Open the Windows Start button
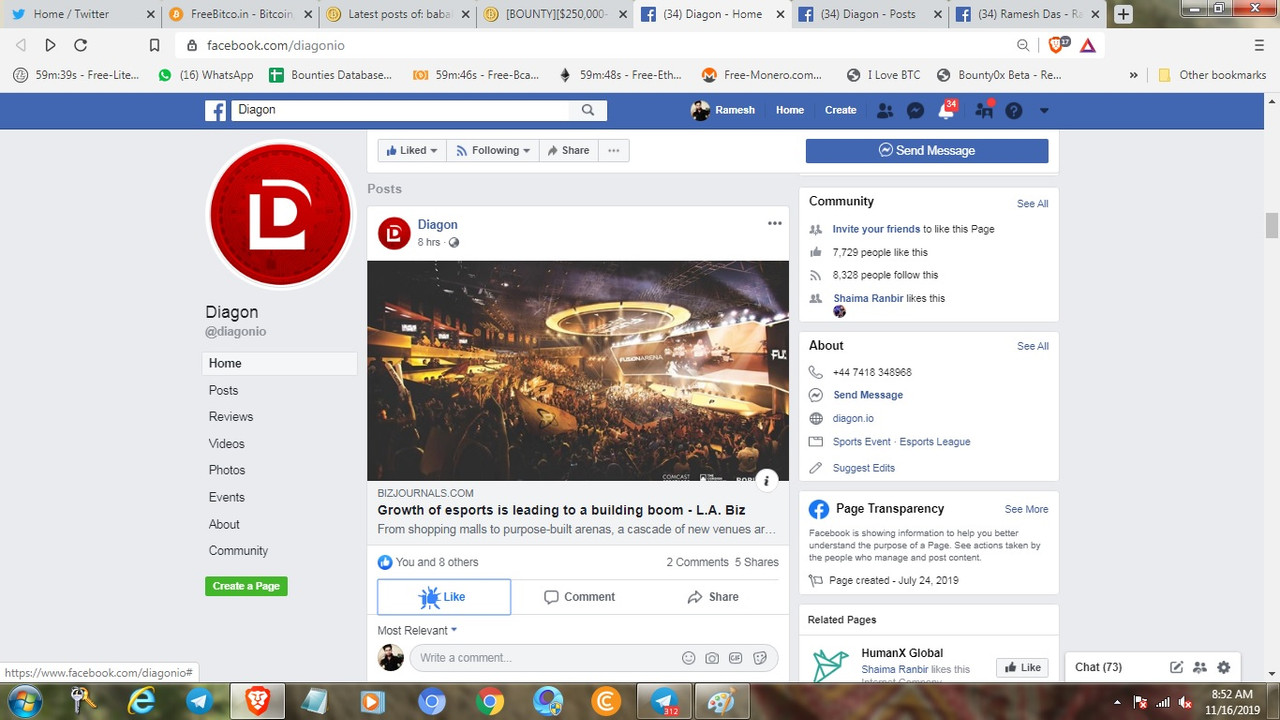 pos(23,701)
